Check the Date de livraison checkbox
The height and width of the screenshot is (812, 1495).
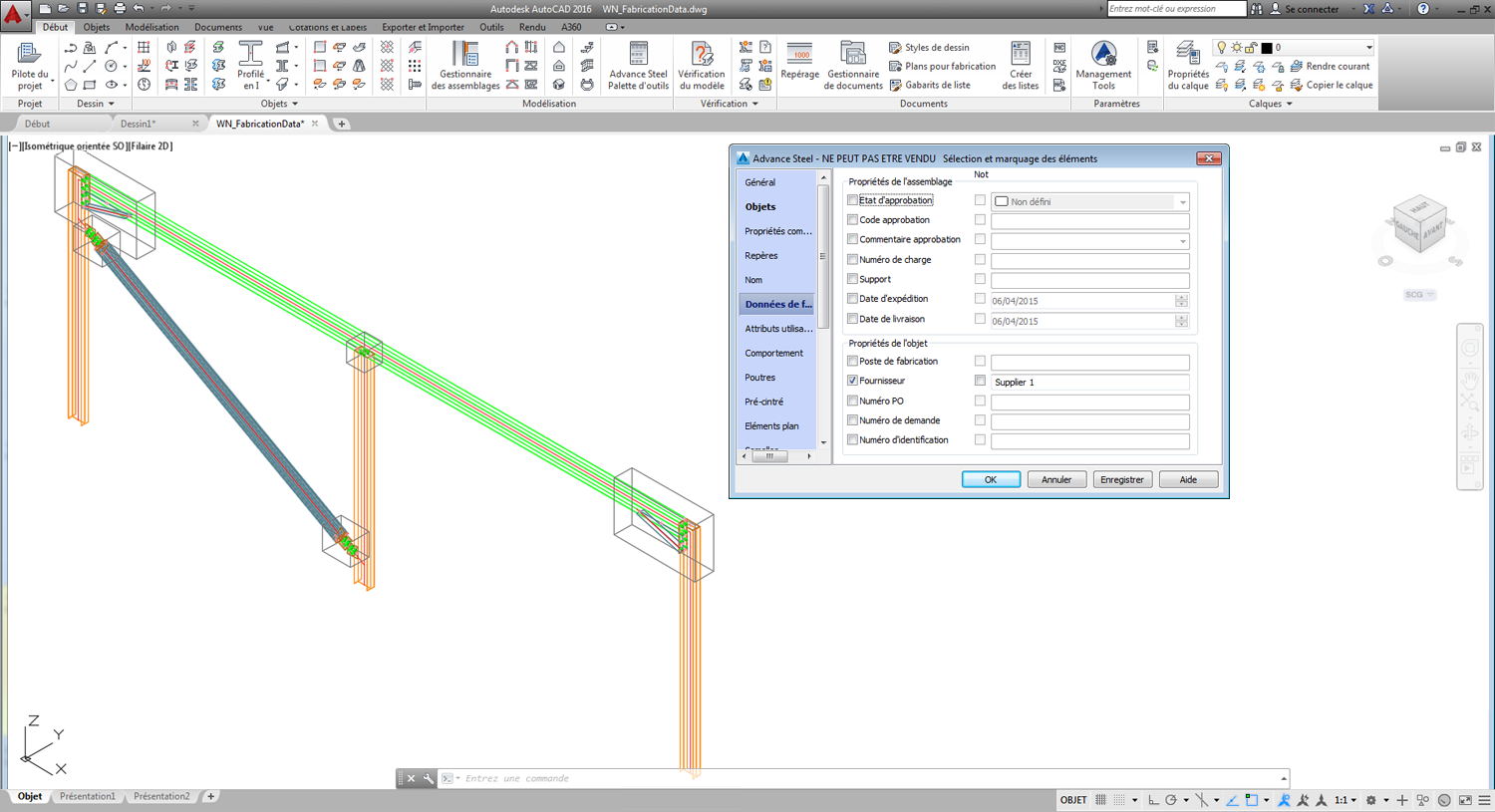(852, 319)
